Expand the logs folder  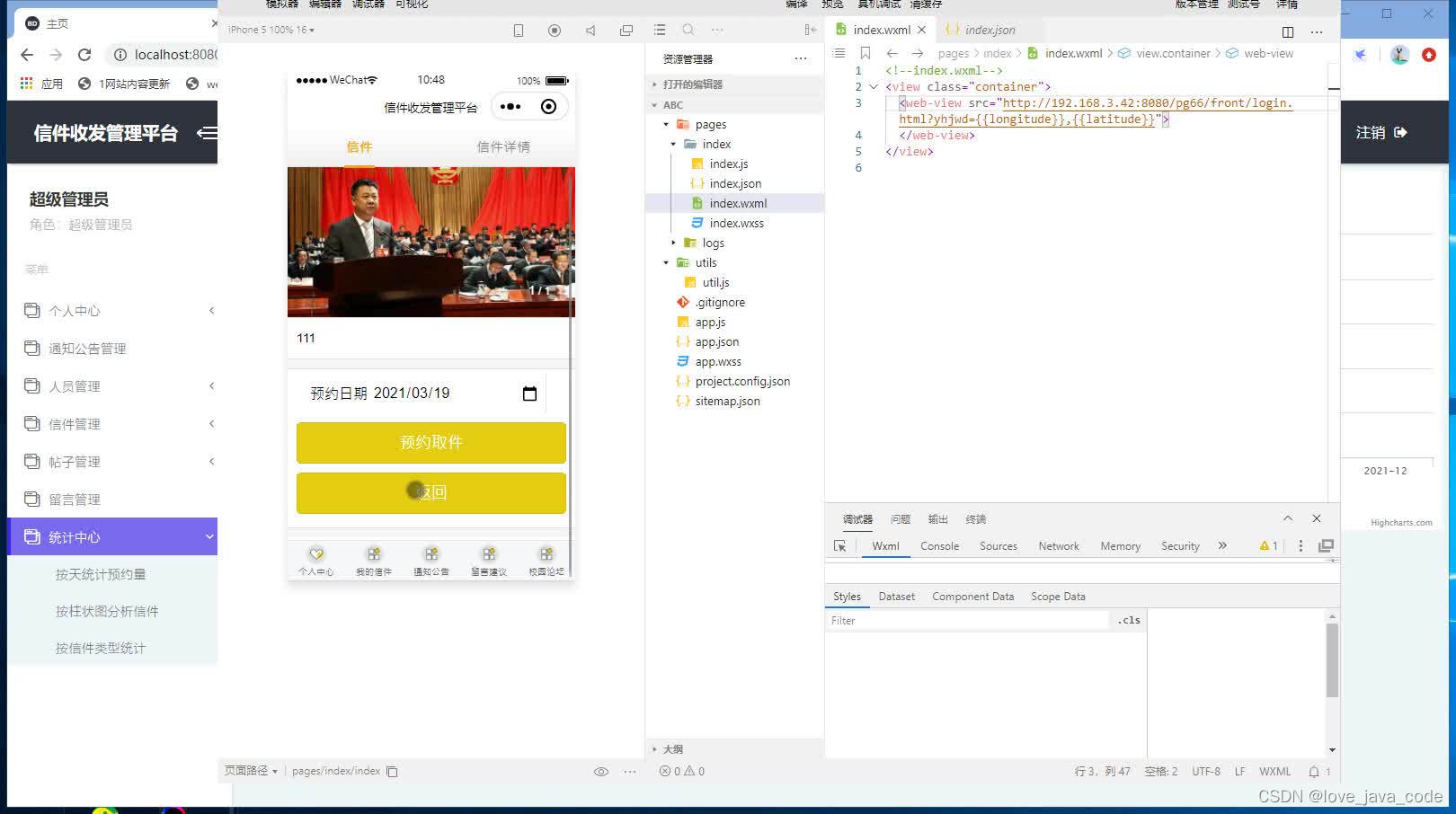click(673, 243)
